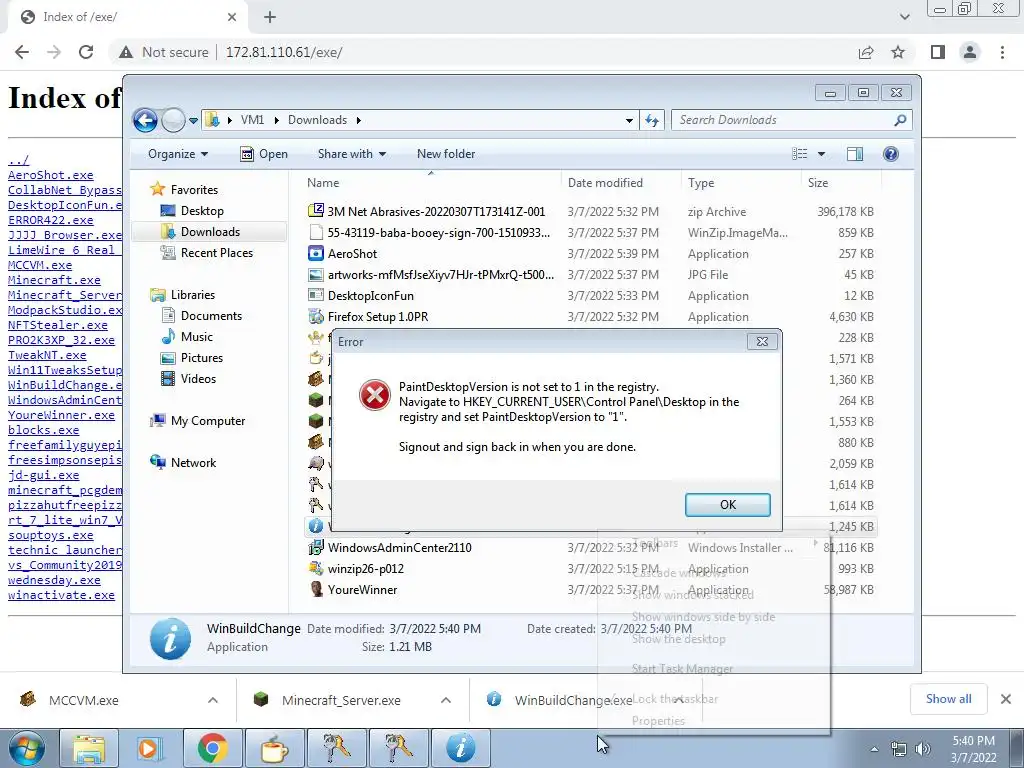Select Desktop under Favorites
Viewport: 1024px width, 768px height.
pyautogui.click(x=202, y=211)
